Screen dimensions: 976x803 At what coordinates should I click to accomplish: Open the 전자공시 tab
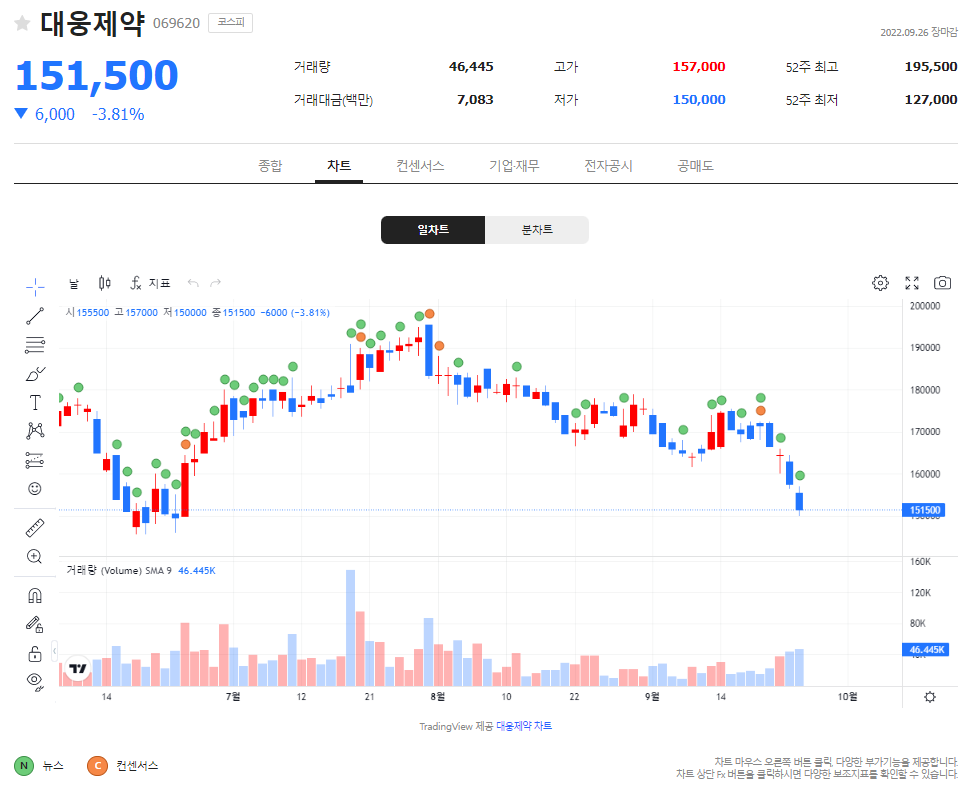tap(608, 166)
